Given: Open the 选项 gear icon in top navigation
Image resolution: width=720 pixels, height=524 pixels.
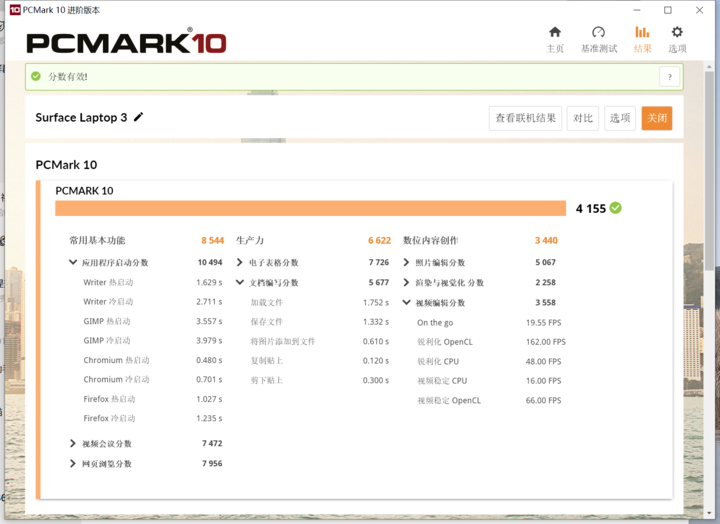Looking at the screenshot, I should click(x=677, y=32).
